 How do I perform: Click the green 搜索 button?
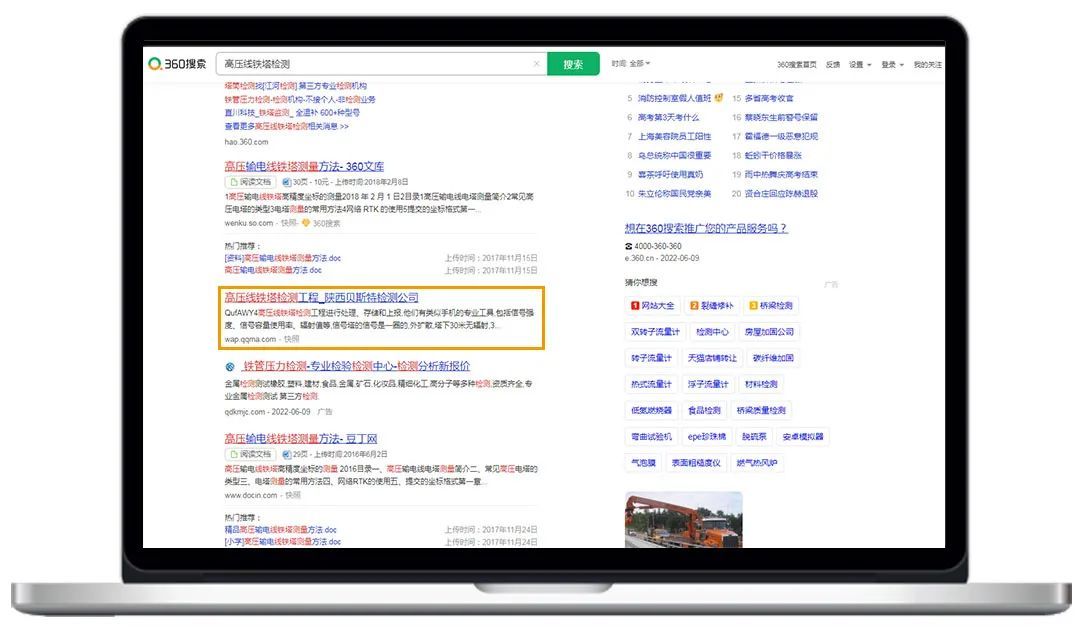[x=573, y=64]
